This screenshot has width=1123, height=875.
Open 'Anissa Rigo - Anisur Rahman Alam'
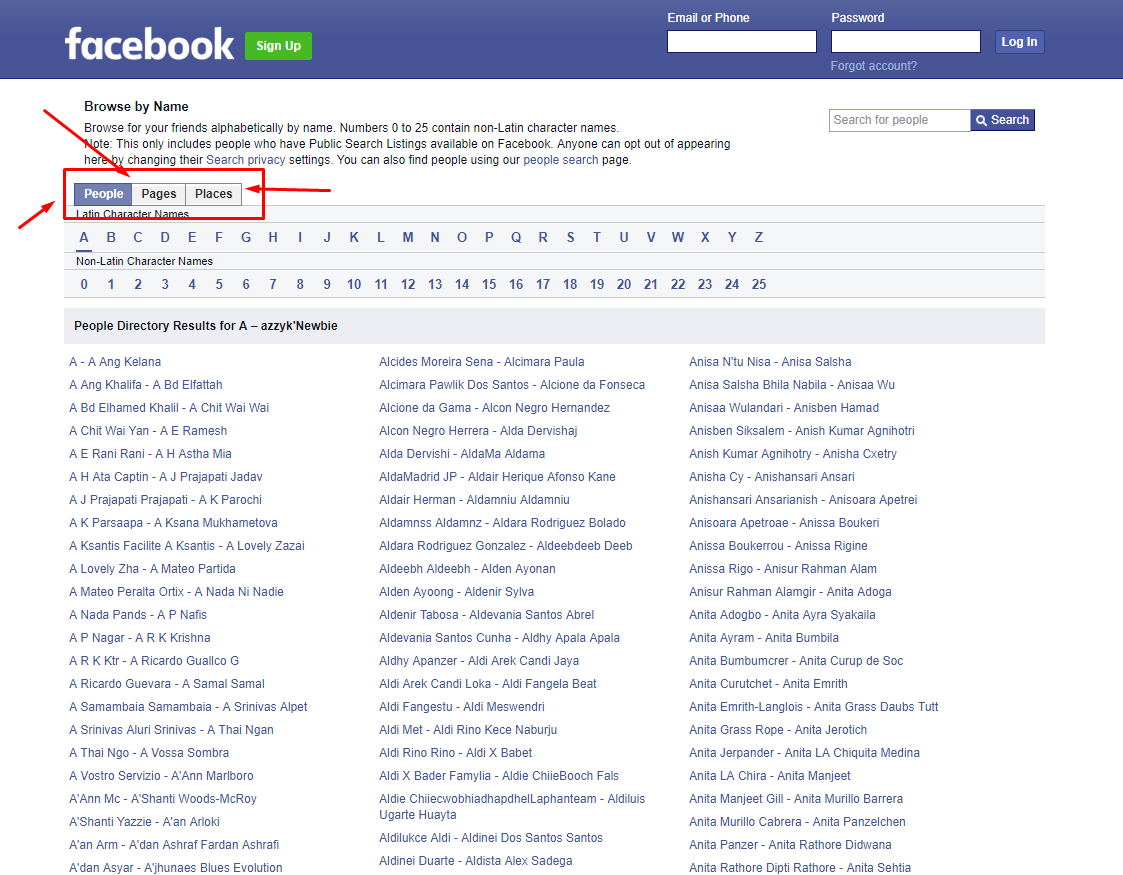pos(783,569)
